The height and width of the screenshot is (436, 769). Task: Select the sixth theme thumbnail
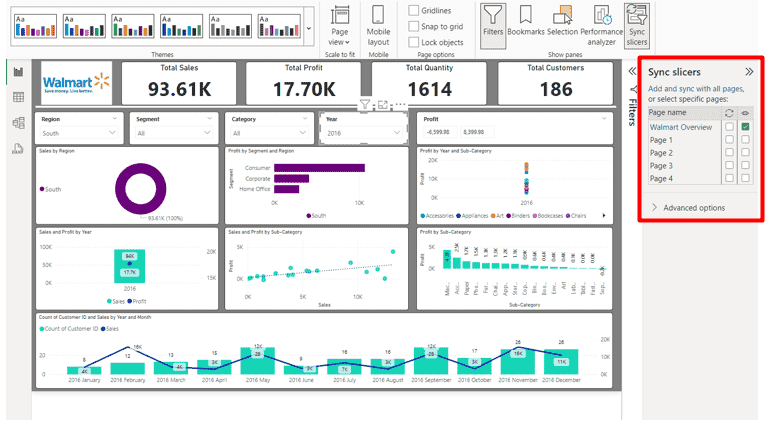(x=279, y=26)
